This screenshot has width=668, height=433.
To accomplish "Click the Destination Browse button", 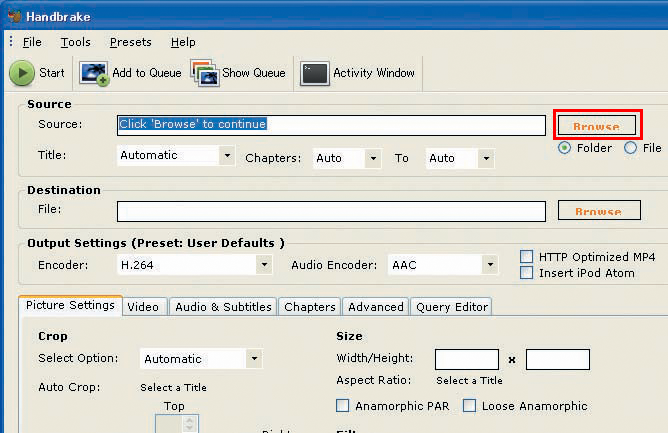I will (599, 210).
